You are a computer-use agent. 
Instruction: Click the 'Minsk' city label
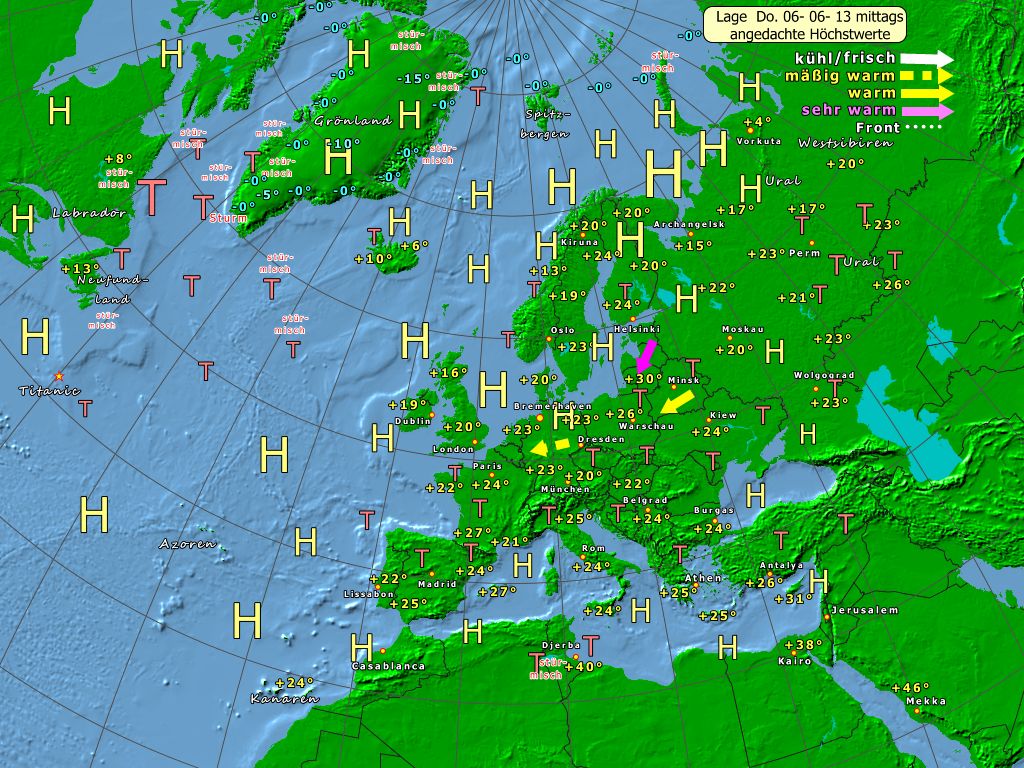coord(684,380)
